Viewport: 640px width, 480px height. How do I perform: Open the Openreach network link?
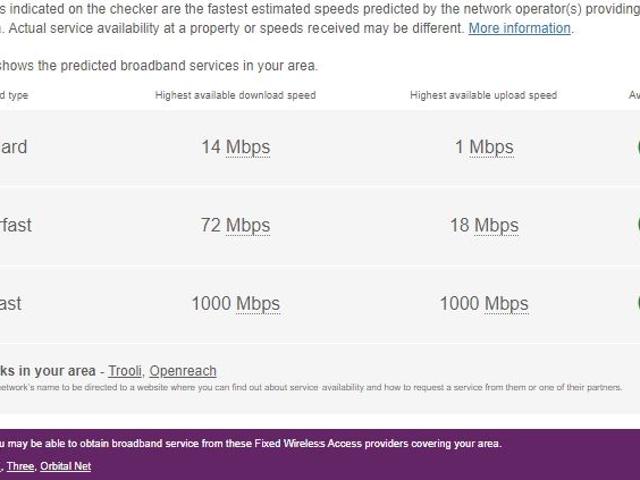[183, 371]
